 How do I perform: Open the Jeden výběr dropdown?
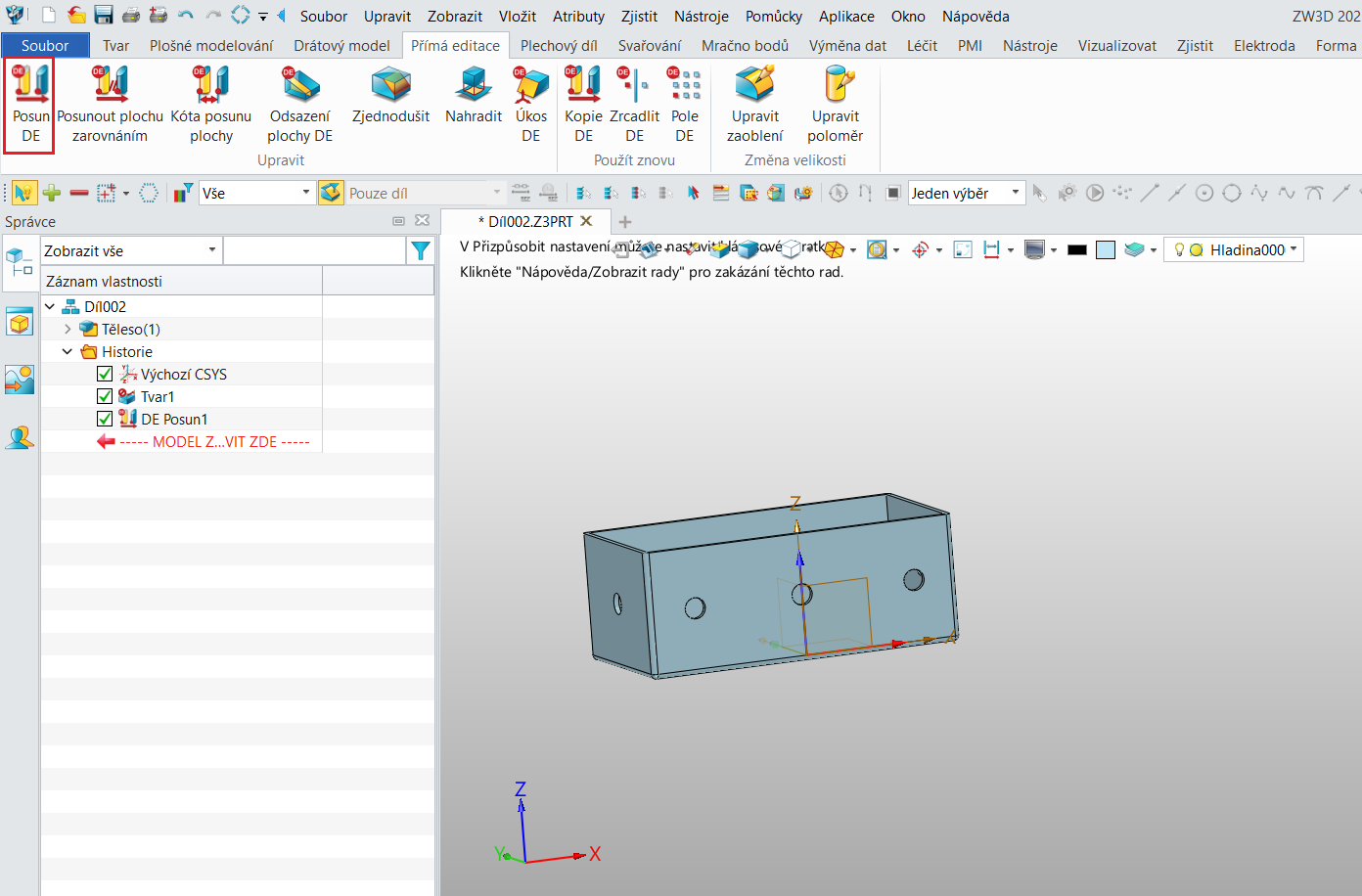tap(966, 193)
